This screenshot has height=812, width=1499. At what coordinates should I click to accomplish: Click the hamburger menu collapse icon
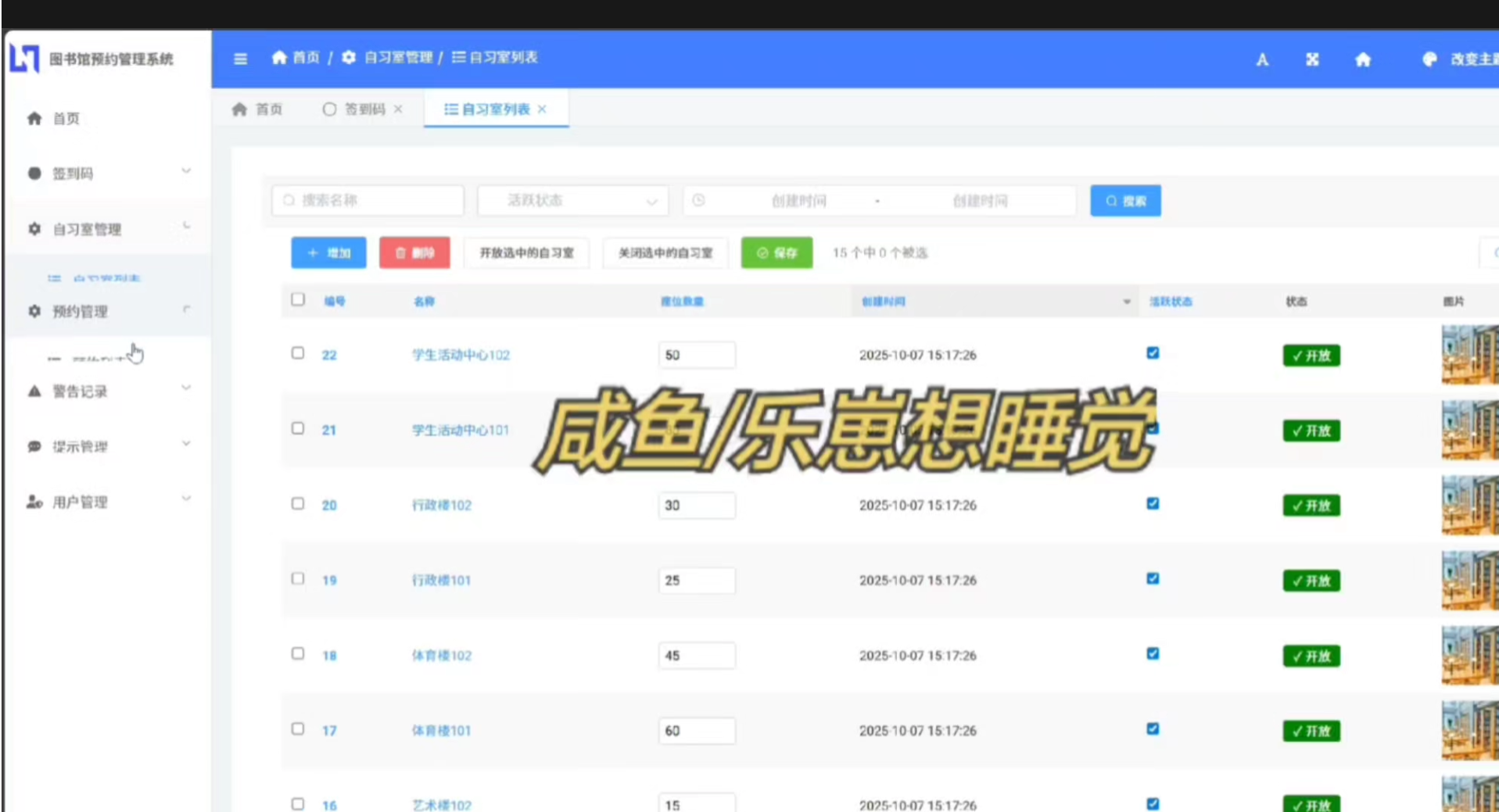coord(240,59)
